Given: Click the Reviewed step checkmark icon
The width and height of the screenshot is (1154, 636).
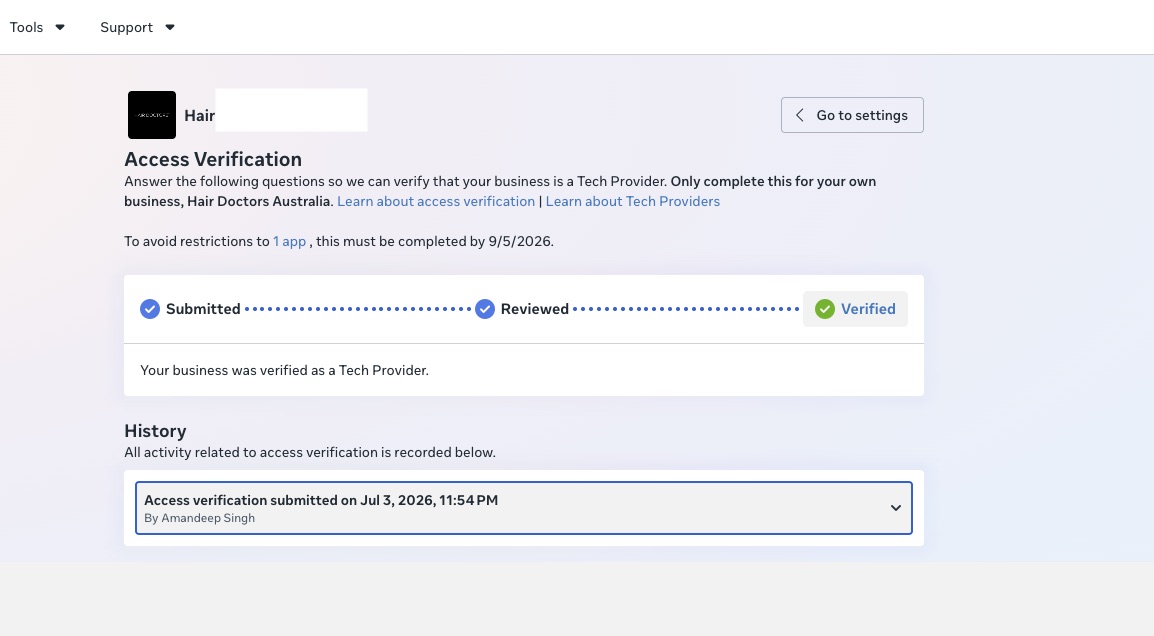Looking at the screenshot, I should click(484, 309).
